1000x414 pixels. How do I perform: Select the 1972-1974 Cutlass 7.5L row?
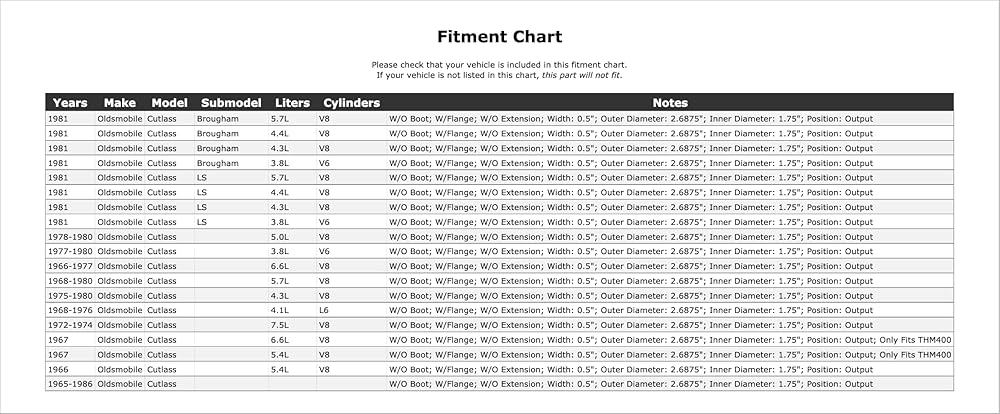pos(499,325)
